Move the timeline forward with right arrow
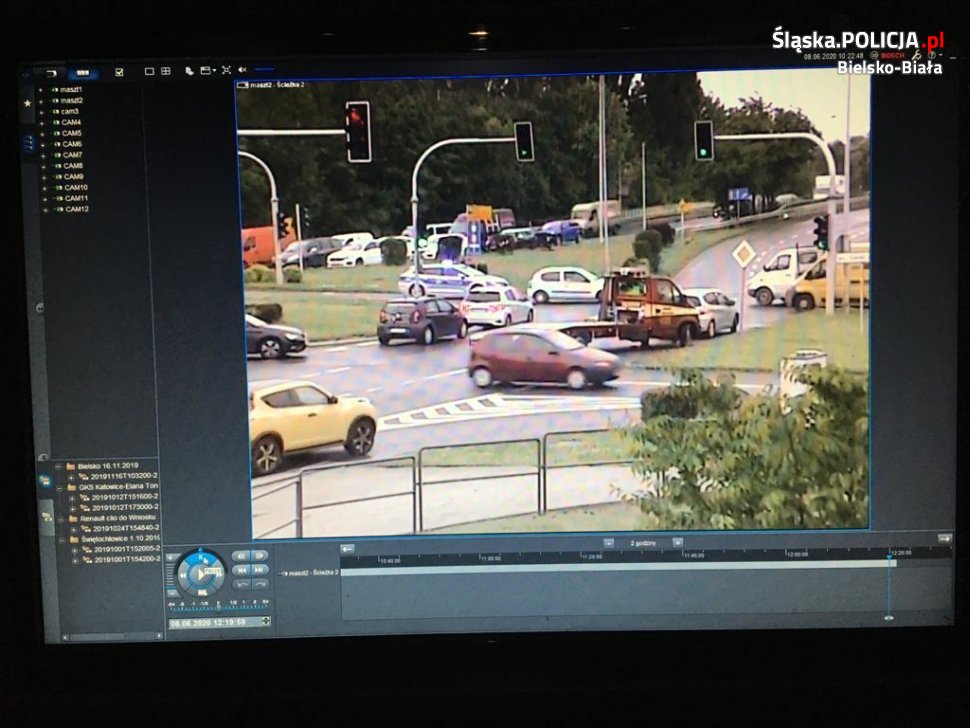 [x=944, y=539]
